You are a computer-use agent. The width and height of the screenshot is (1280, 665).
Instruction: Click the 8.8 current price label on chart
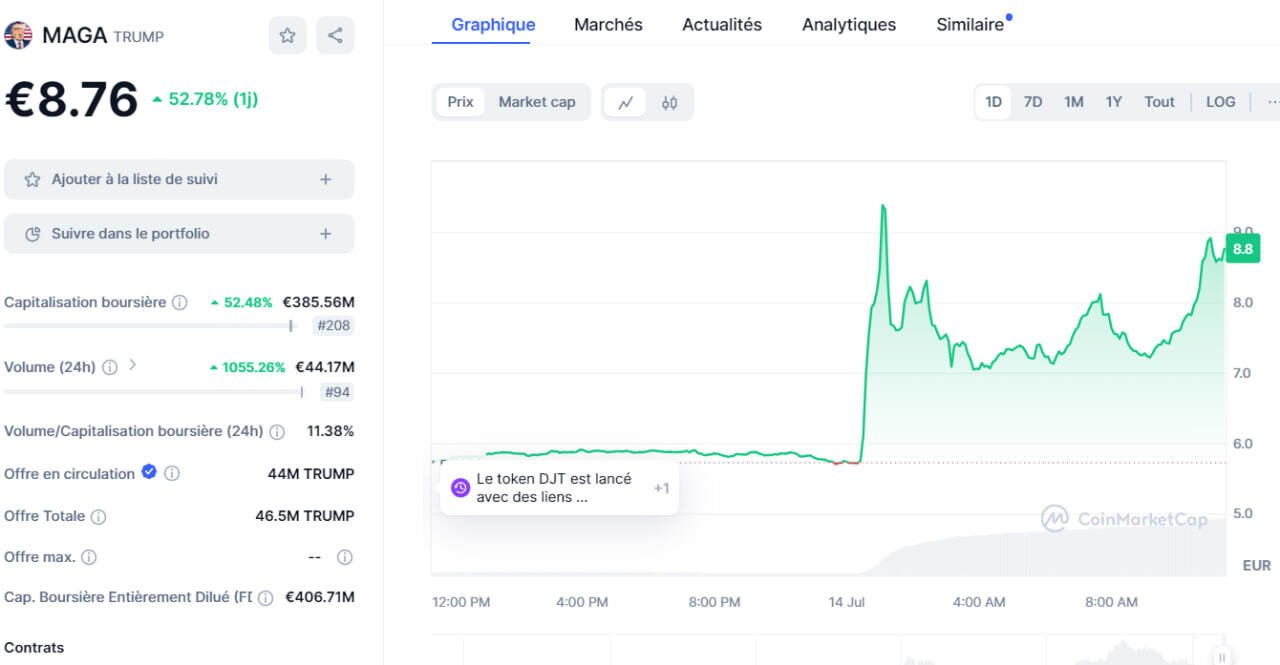click(x=1243, y=249)
